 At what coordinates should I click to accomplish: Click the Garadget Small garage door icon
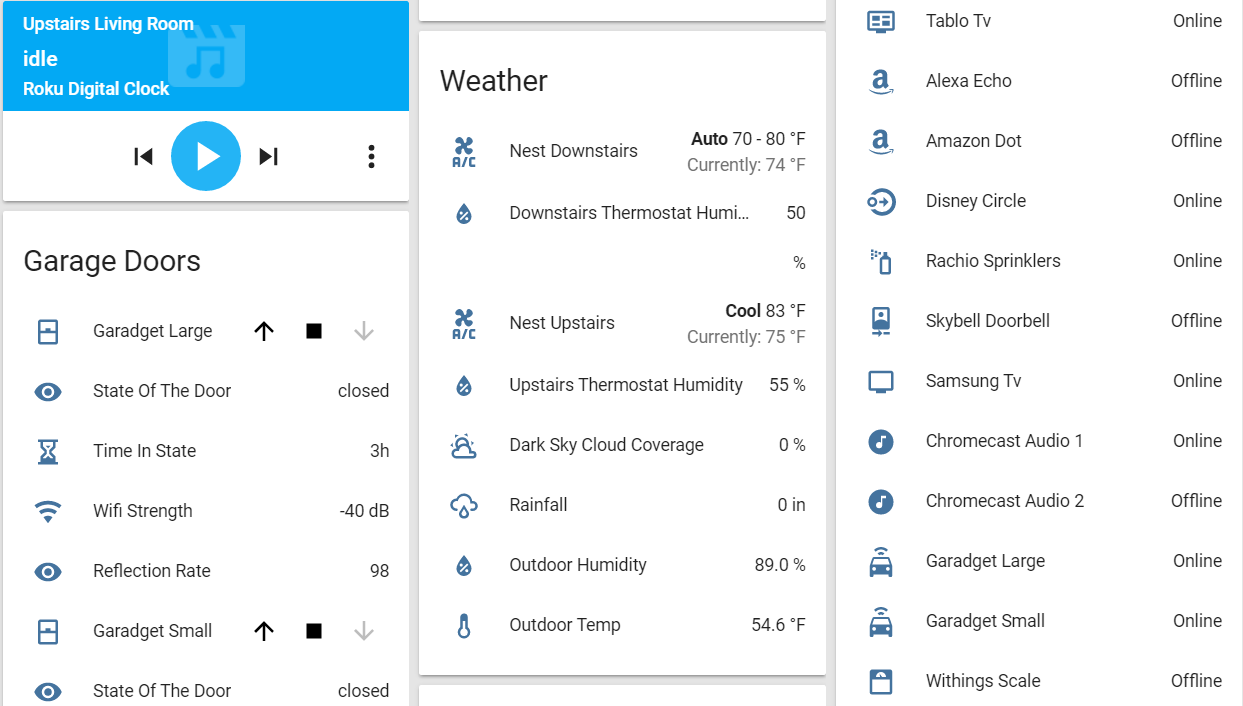coord(48,631)
